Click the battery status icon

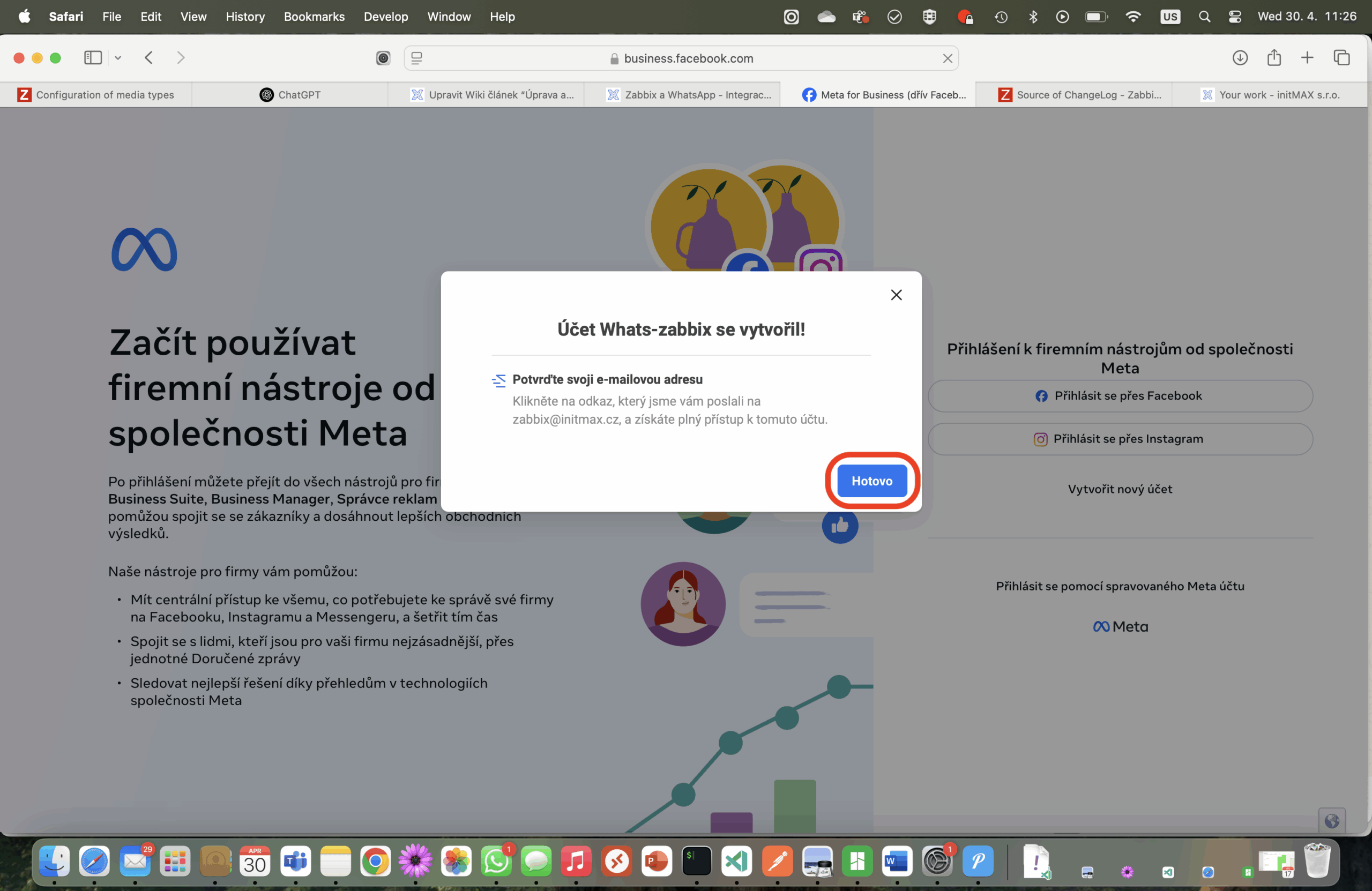(x=1096, y=17)
